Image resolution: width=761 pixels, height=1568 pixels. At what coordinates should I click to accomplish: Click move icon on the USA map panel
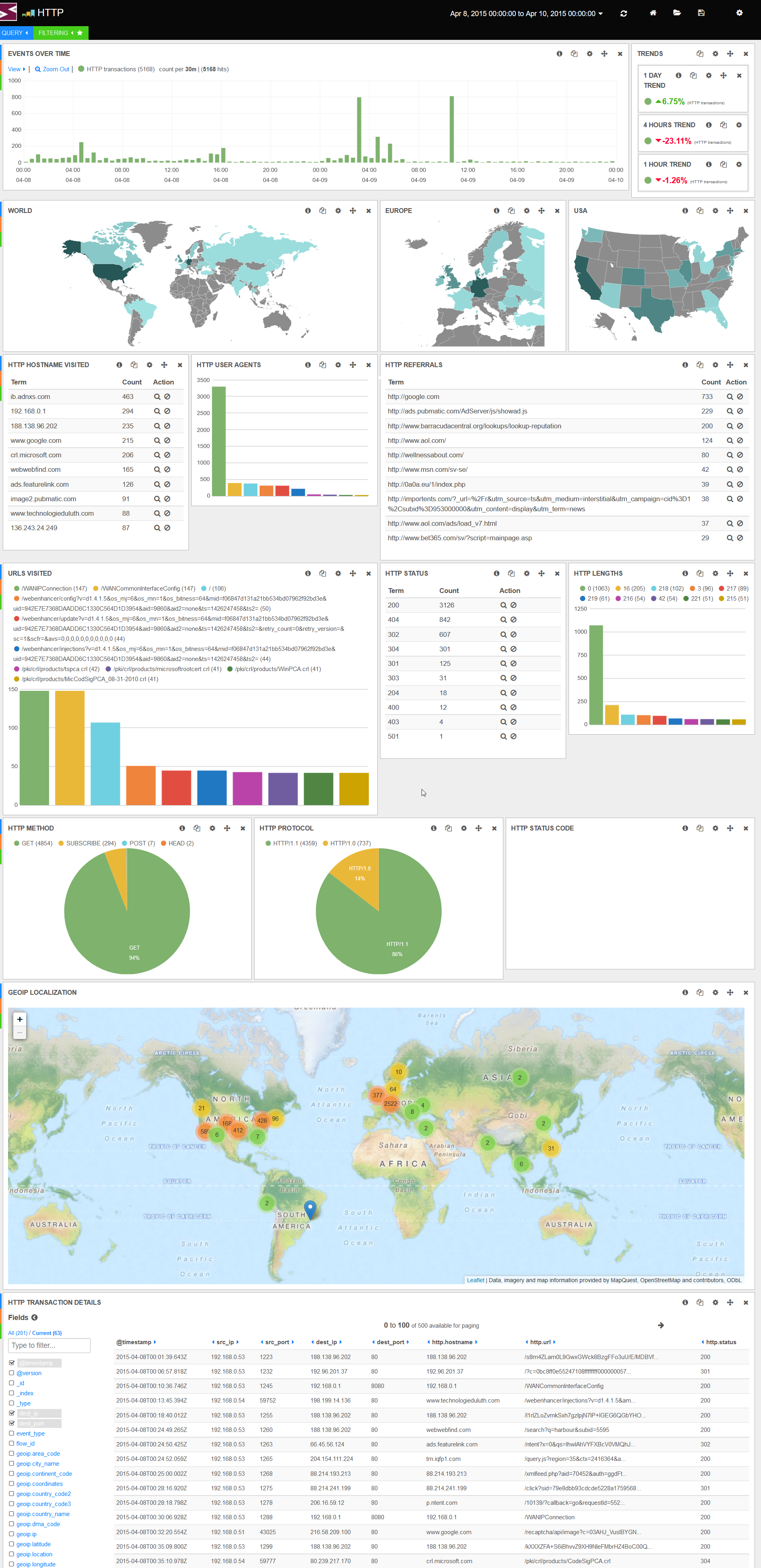[x=730, y=211]
